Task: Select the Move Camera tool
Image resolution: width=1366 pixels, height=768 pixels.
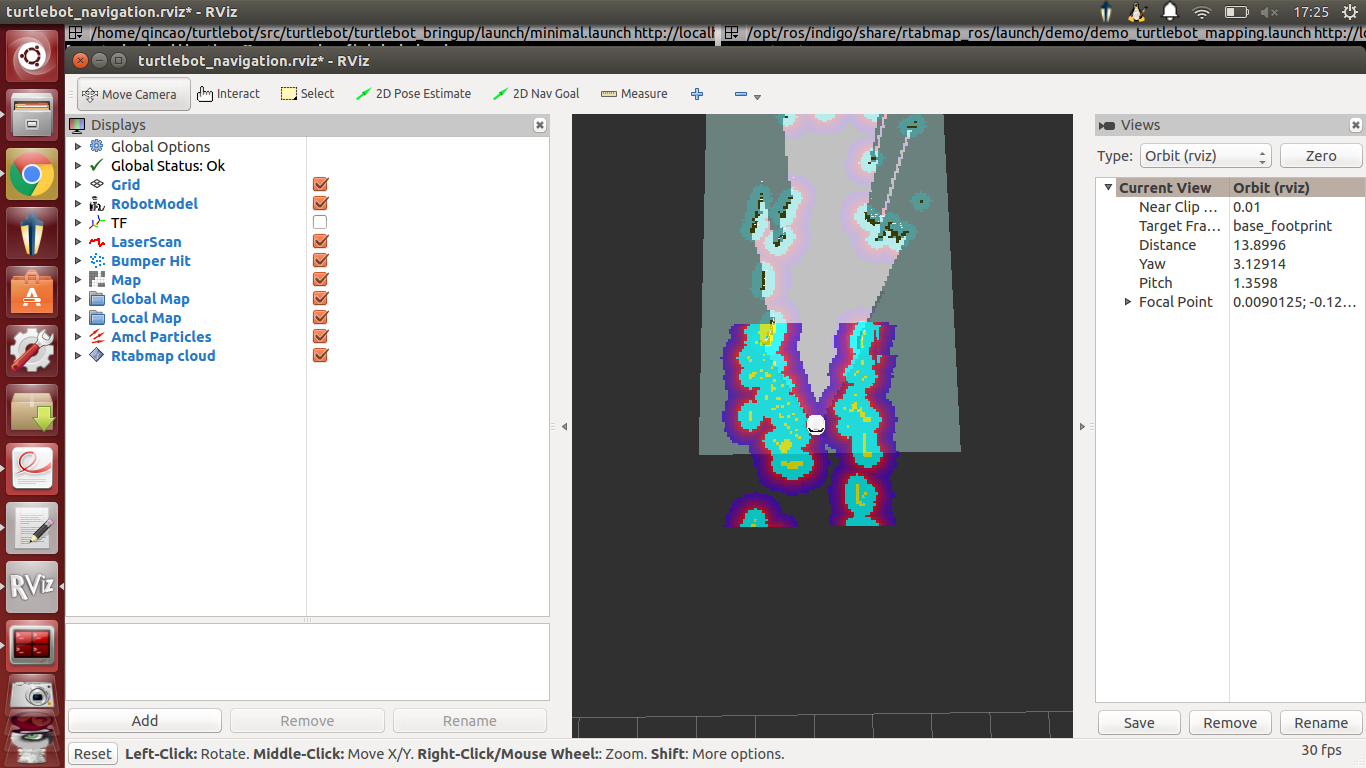Action: pyautogui.click(x=133, y=94)
